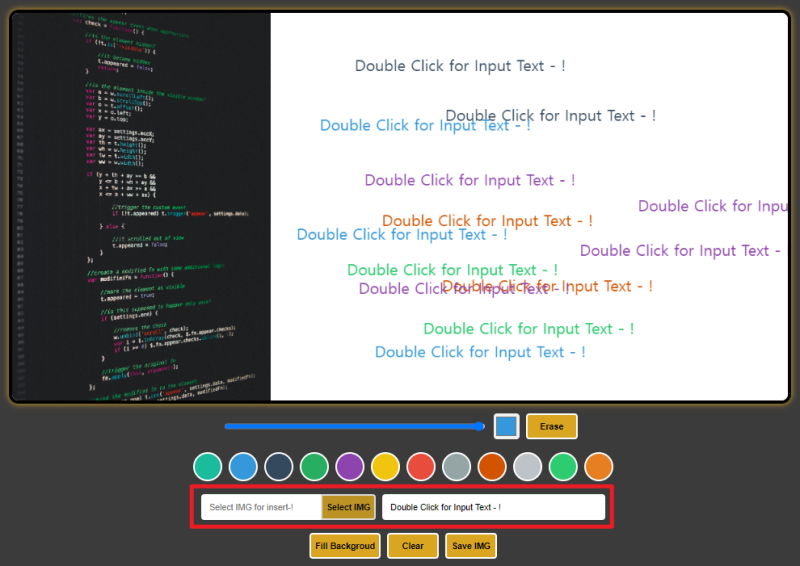Click the Save IMG button

coord(471,546)
